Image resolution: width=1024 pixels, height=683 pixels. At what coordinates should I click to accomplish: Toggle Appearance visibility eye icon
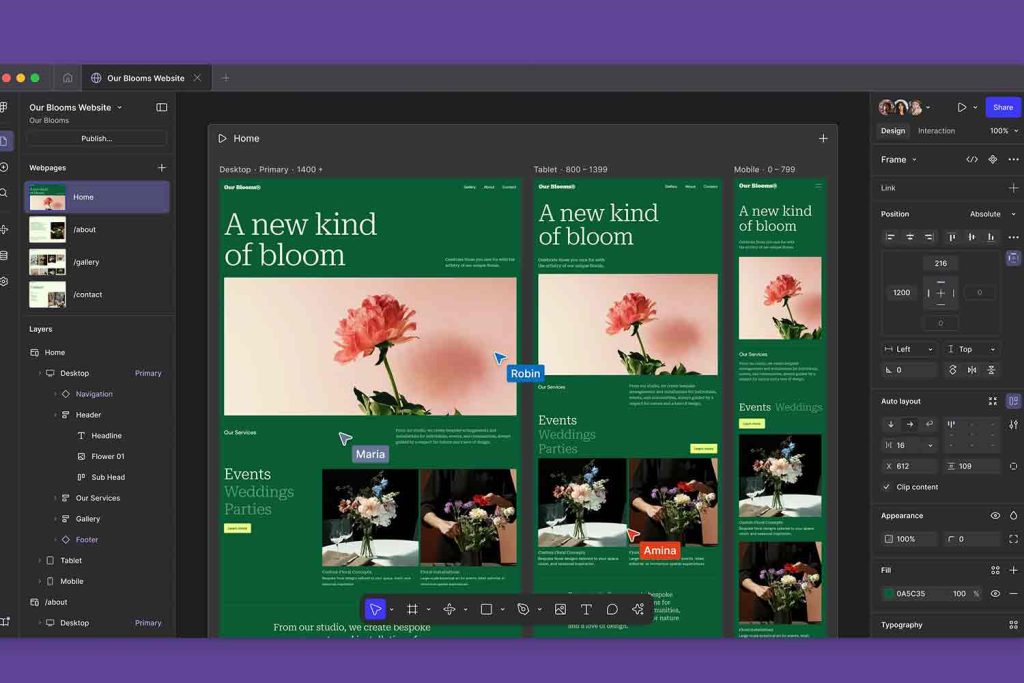(x=995, y=516)
